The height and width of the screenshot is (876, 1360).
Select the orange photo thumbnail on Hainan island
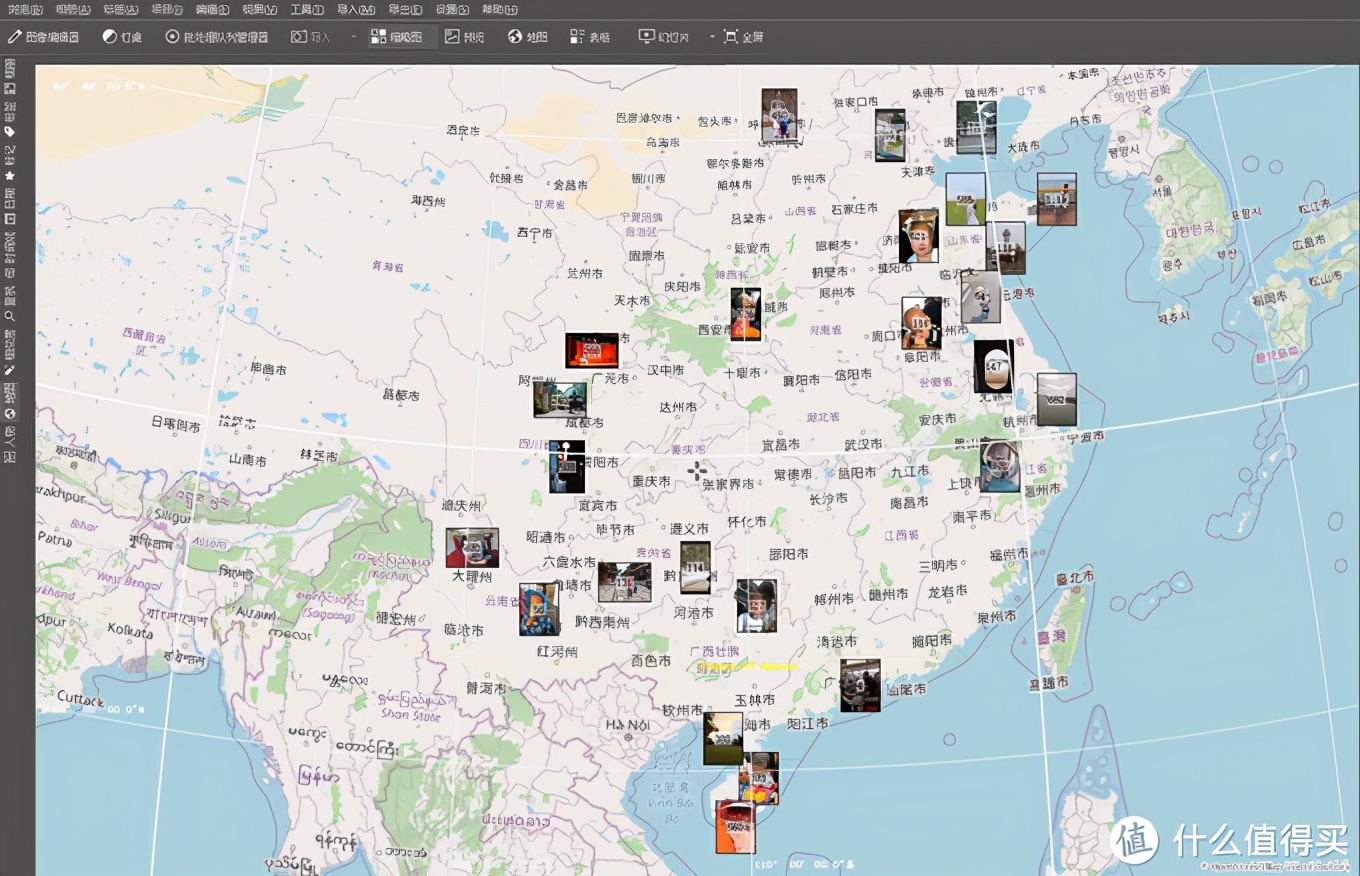click(x=735, y=827)
